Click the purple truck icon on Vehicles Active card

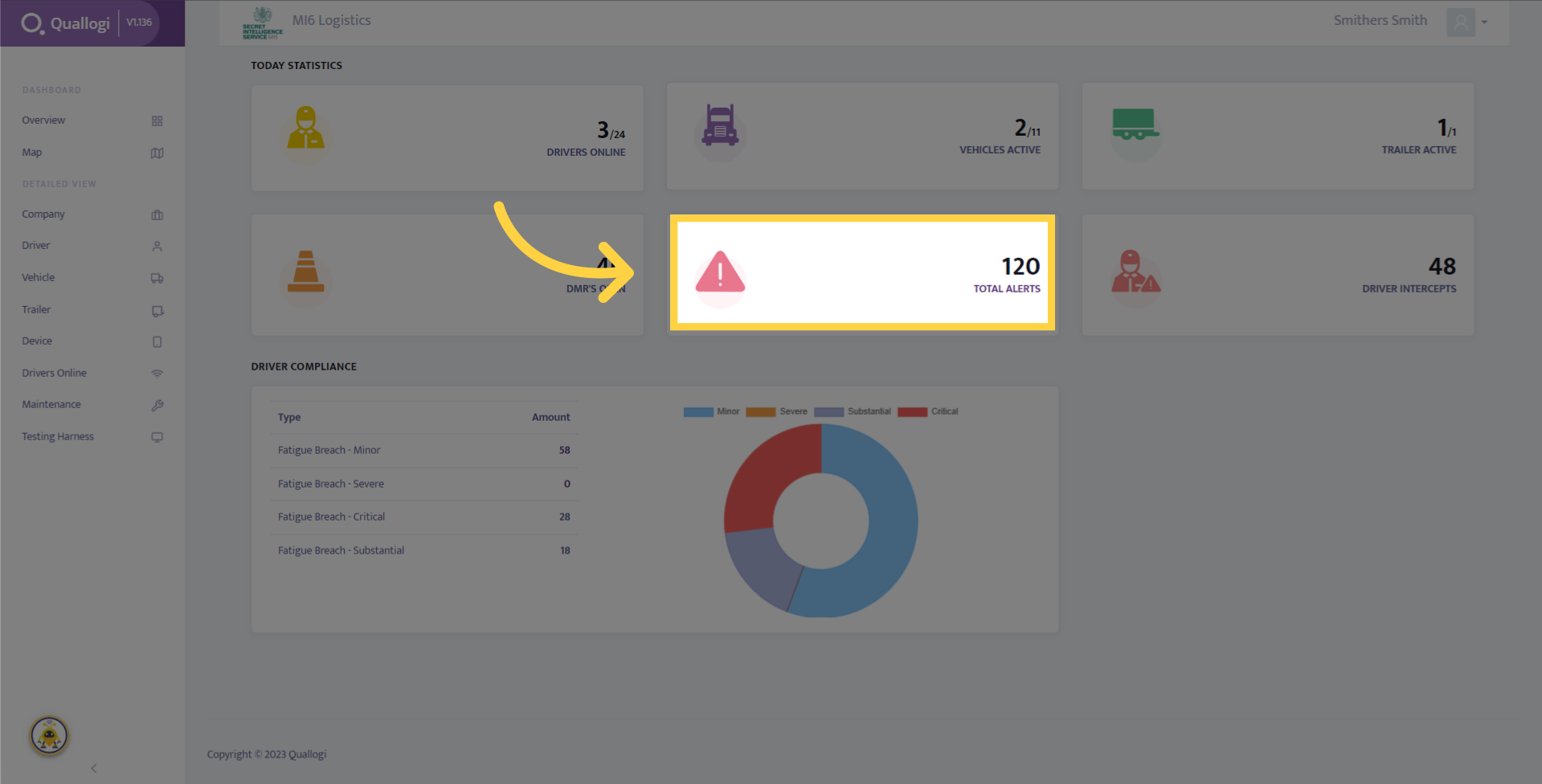click(720, 125)
